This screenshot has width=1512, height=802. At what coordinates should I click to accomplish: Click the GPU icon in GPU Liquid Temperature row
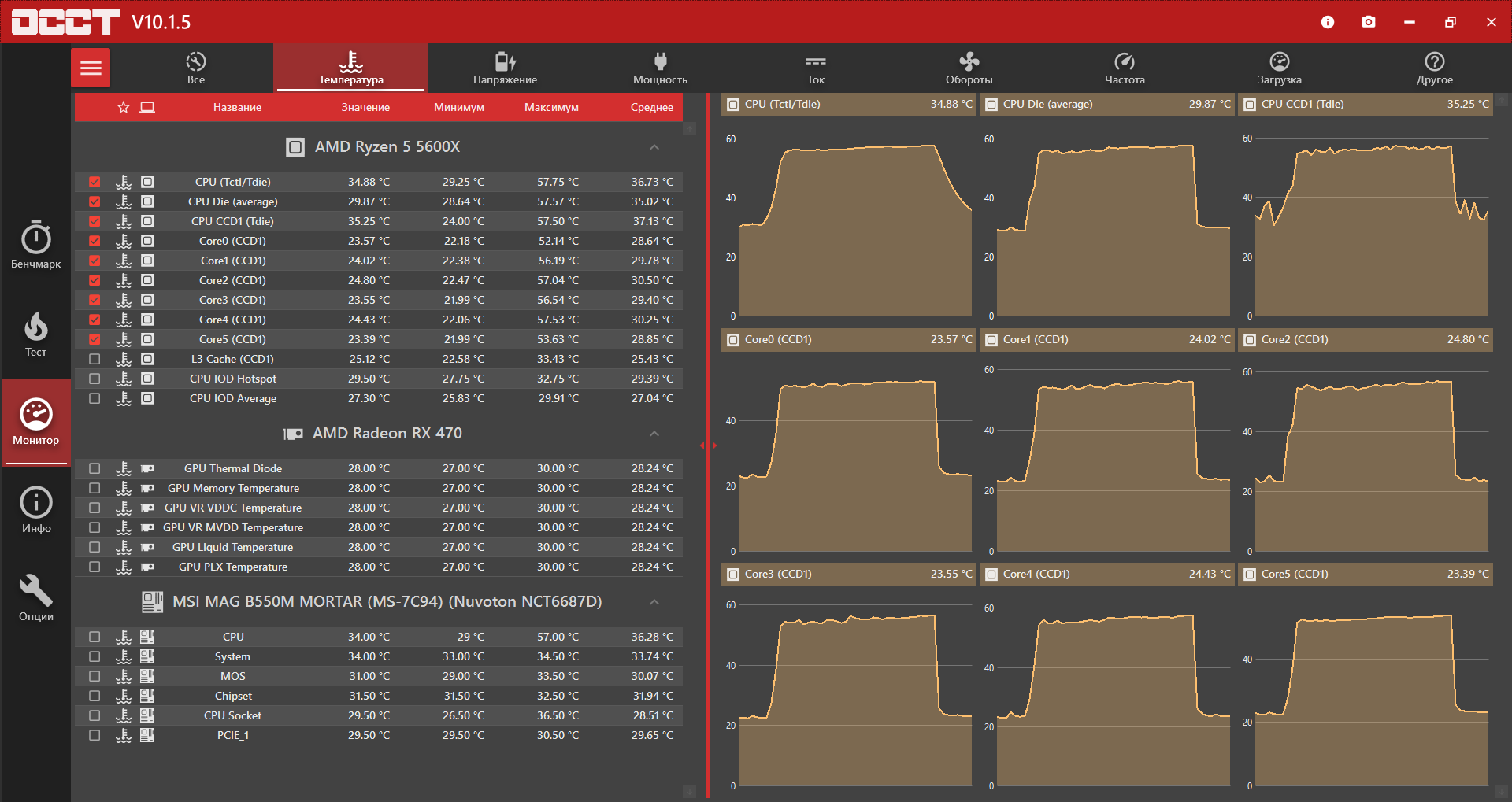point(147,547)
